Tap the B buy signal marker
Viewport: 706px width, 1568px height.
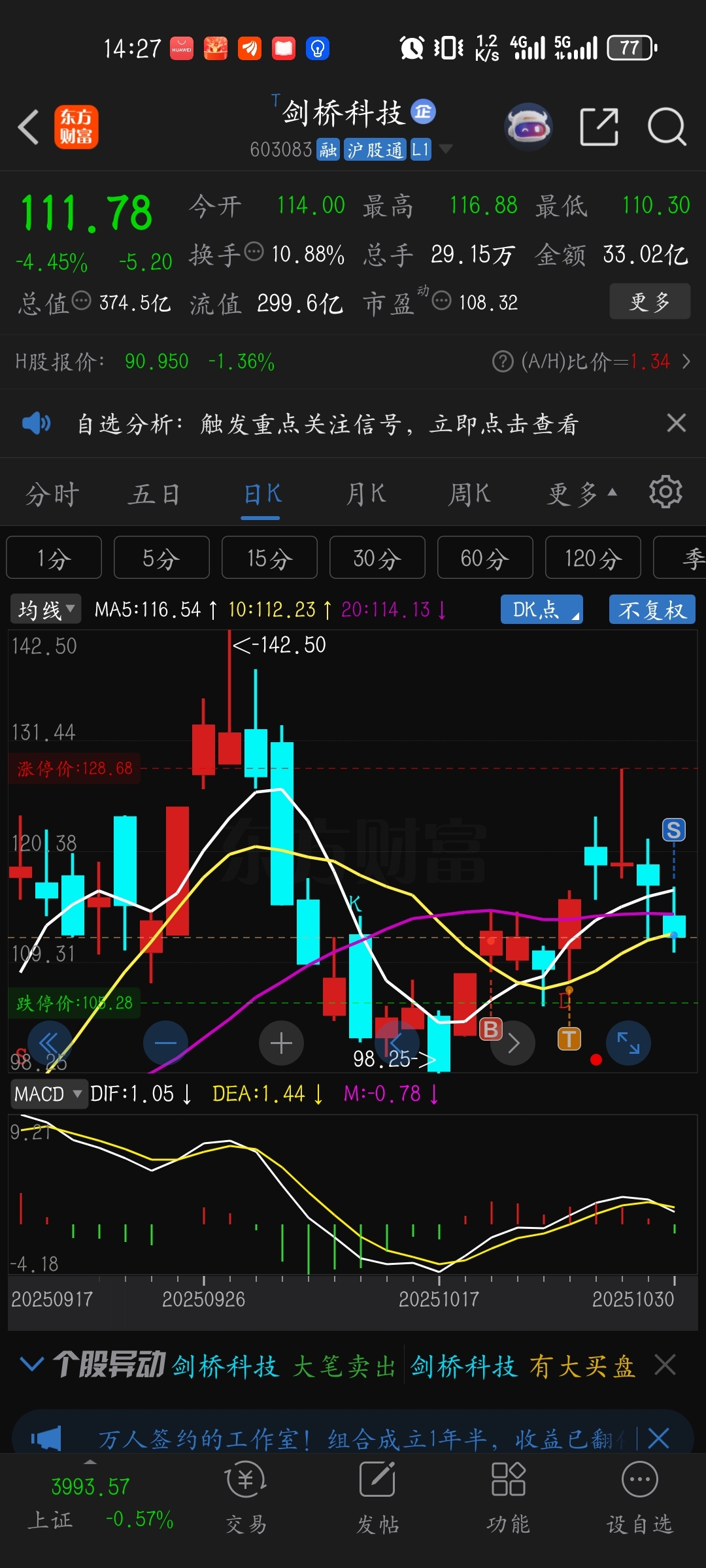[x=490, y=1029]
